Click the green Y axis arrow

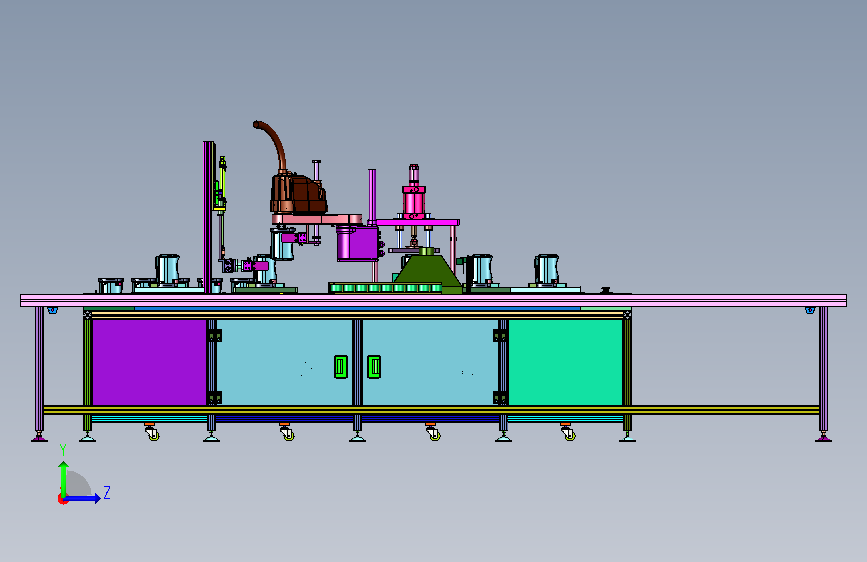click(64, 479)
